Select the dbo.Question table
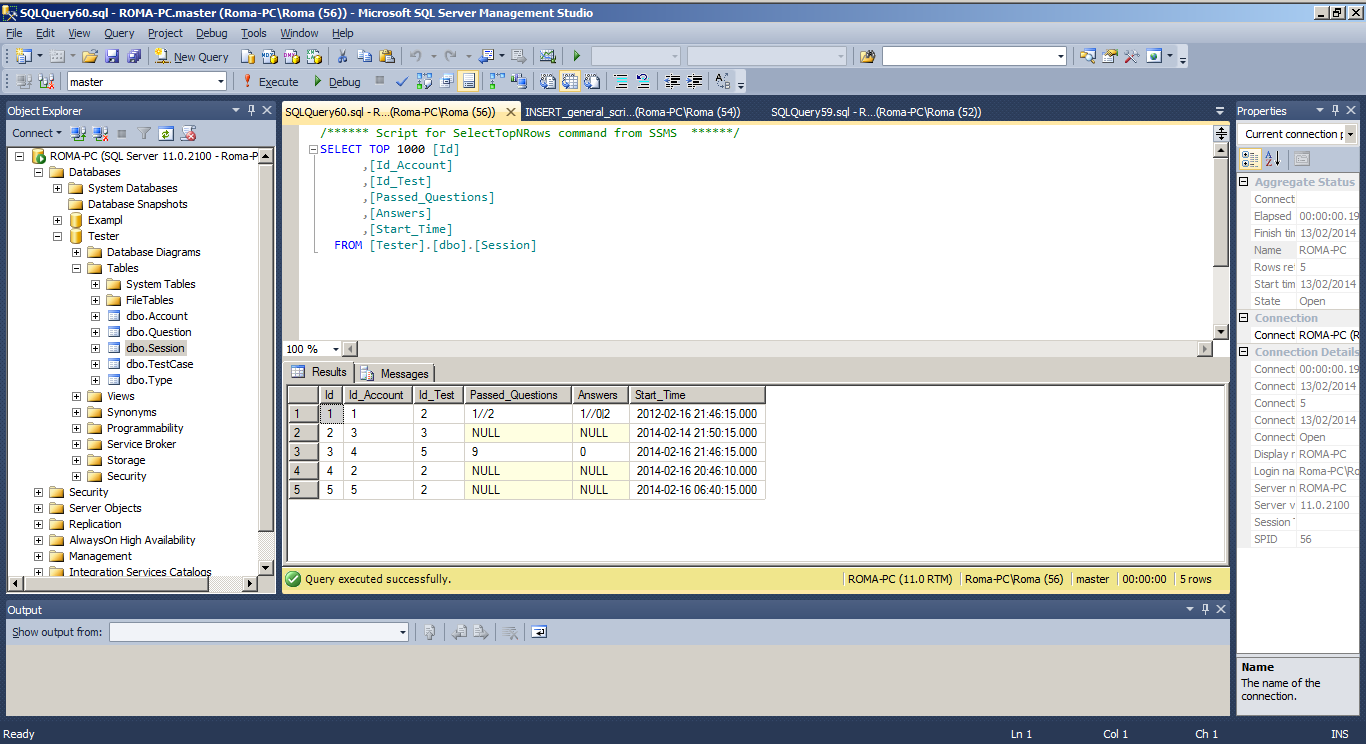This screenshot has height=744, width=1366. pyautogui.click(x=158, y=332)
